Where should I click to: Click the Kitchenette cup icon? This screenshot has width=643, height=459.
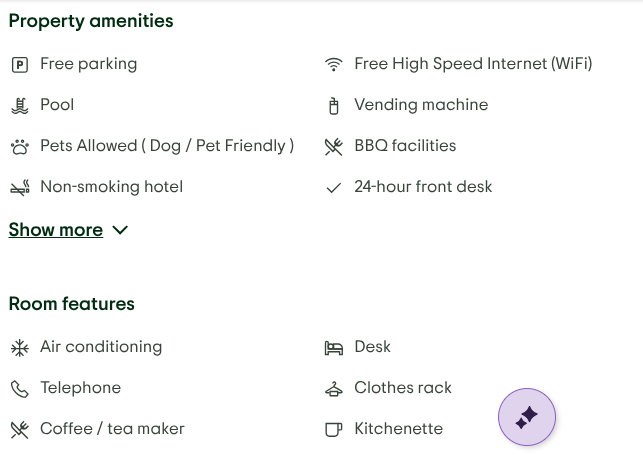pos(334,430)
